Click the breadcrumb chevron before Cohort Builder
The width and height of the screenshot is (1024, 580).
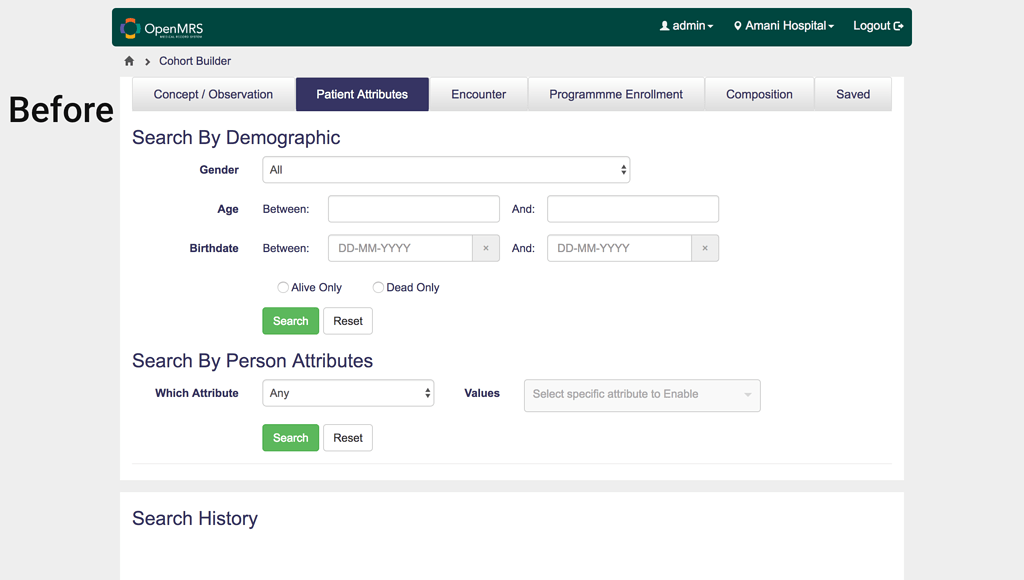(x=146, y=61)
